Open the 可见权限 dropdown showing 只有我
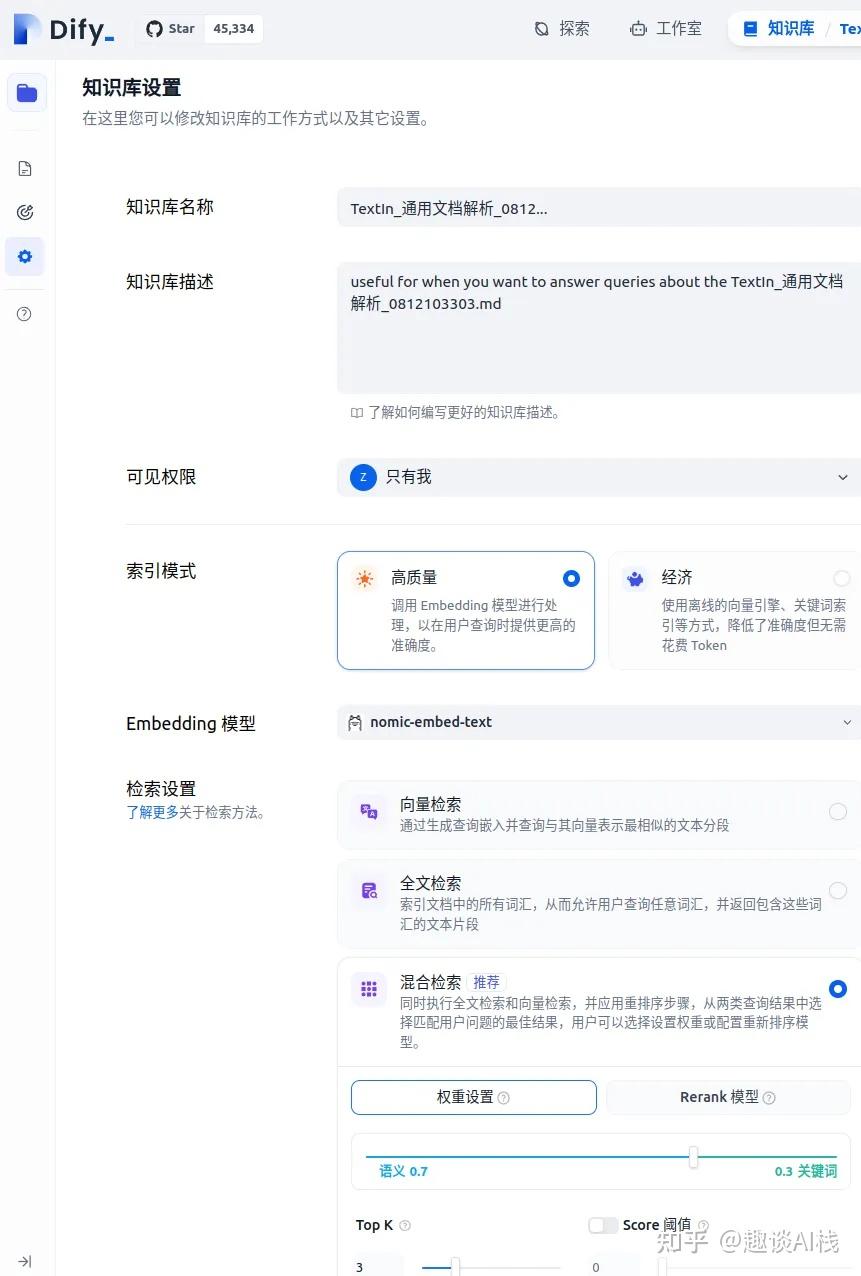The height and width of the screenshot is (1276, 861). pyautogui.click(x=600, y=477)
